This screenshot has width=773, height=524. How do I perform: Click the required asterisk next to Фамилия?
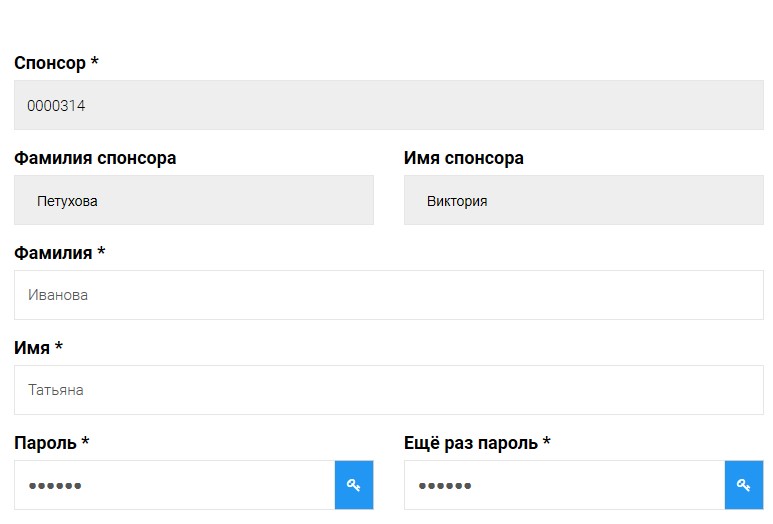click(101, 251)
